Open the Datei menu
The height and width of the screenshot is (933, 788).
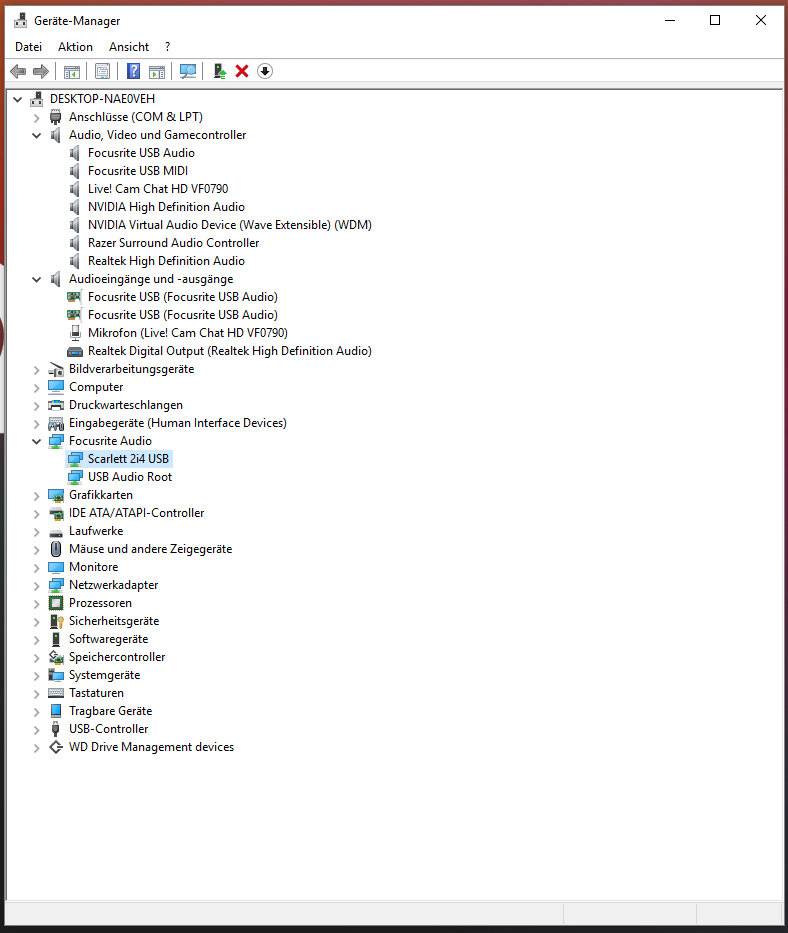pyautogui.click(x=29, y=46)
